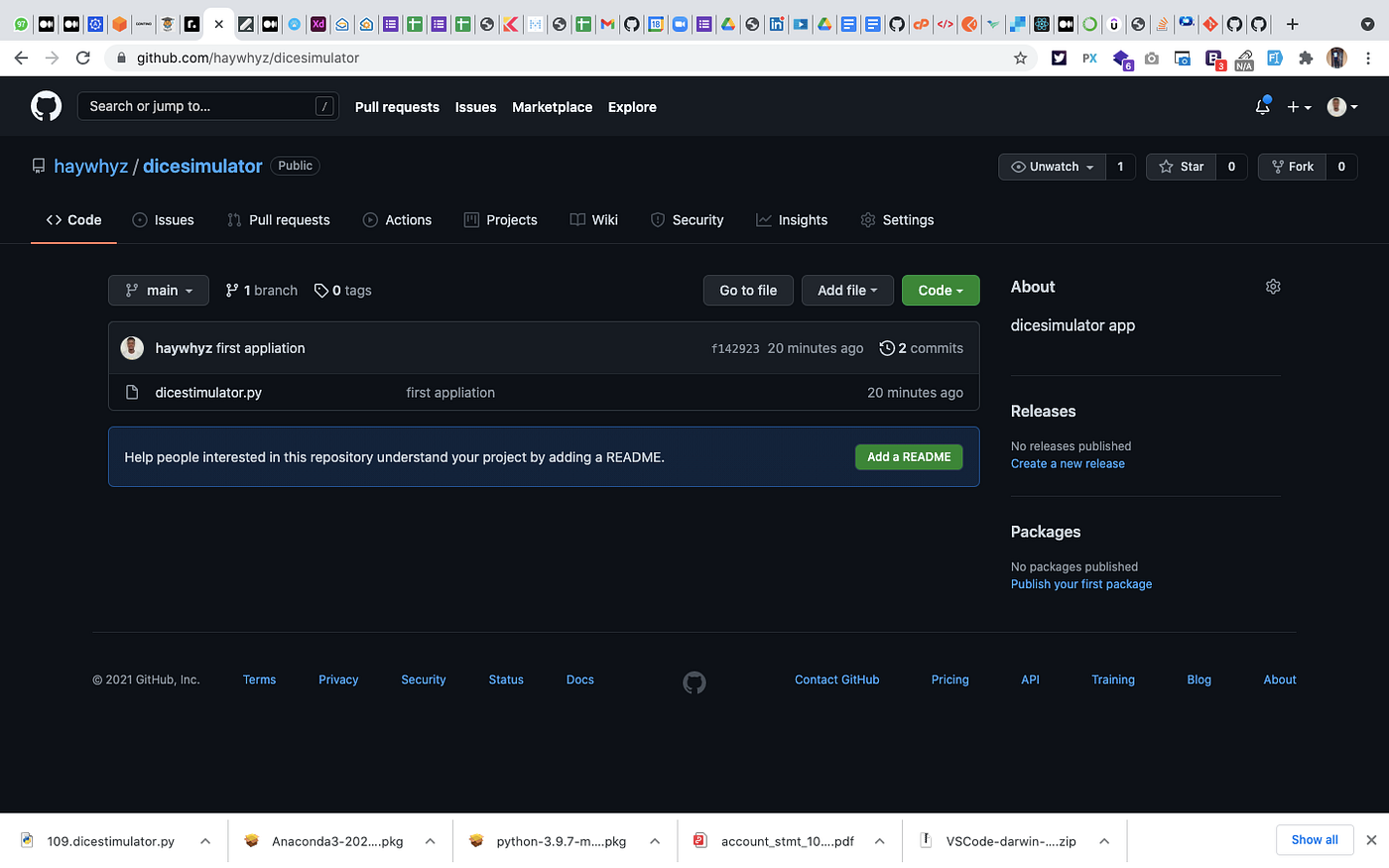The image size is (1389, 868).
Task: Click the tags icon next to 0 tags
Action: (x=321, y=291)
